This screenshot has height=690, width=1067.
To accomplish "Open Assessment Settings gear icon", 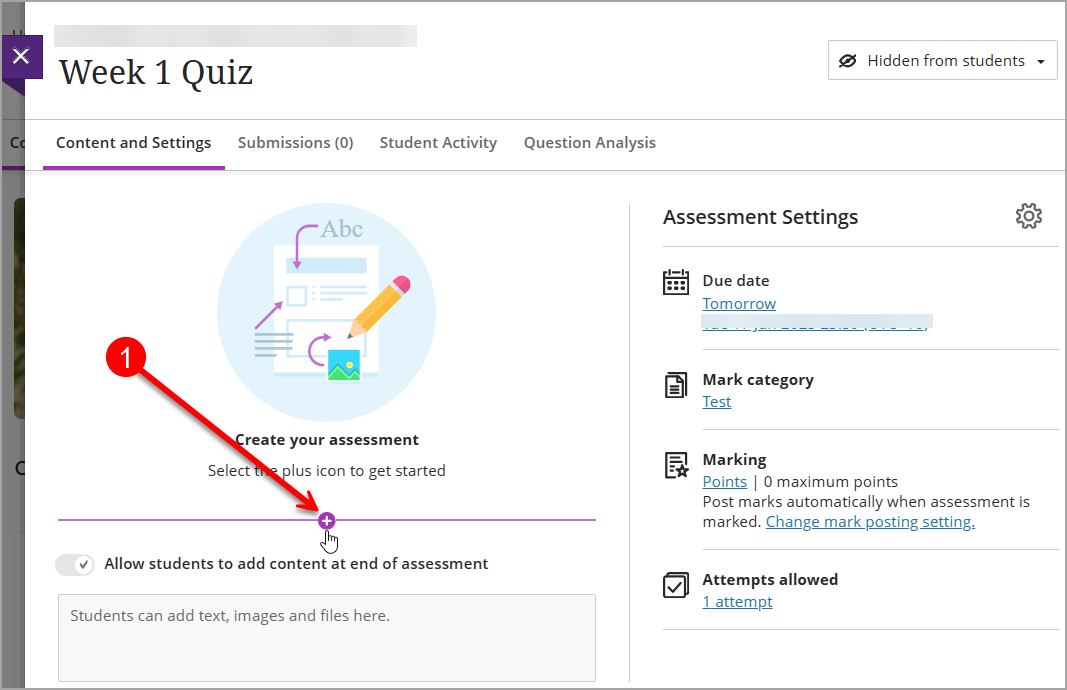I will 1028,216.
